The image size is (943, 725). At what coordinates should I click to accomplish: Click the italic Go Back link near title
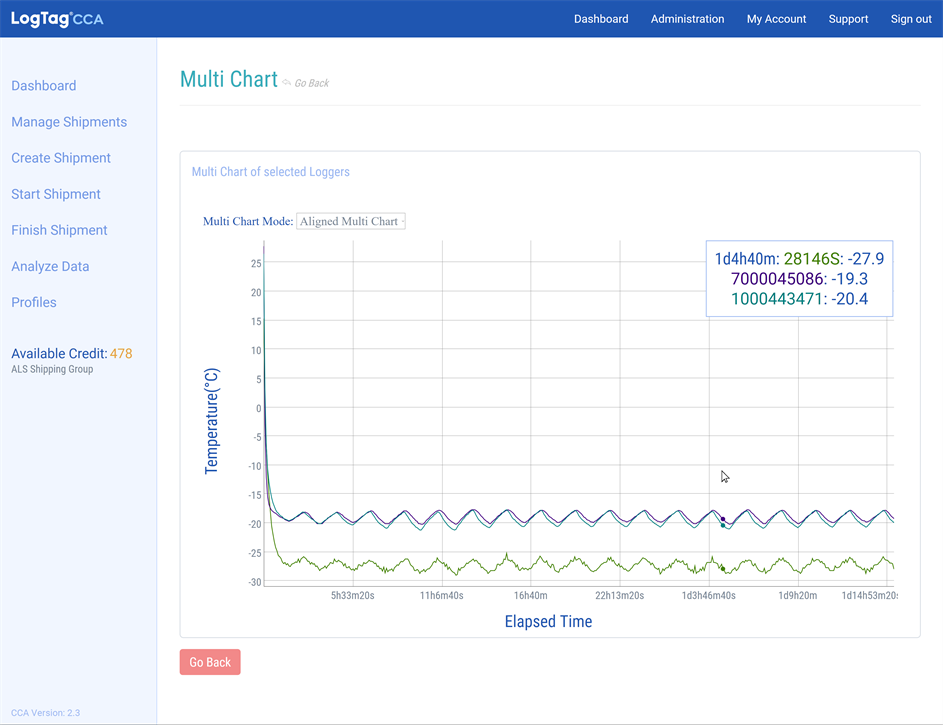[311, 83]
